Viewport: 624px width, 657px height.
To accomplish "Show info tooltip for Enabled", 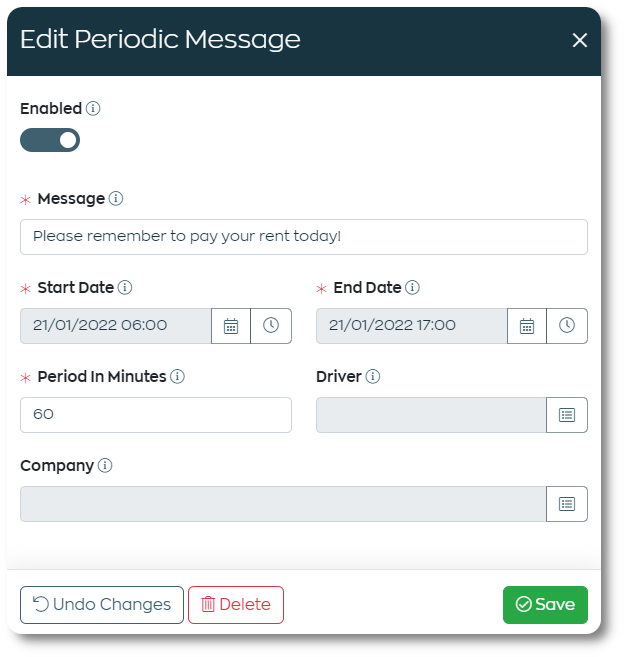I will (x=93, y=109).
